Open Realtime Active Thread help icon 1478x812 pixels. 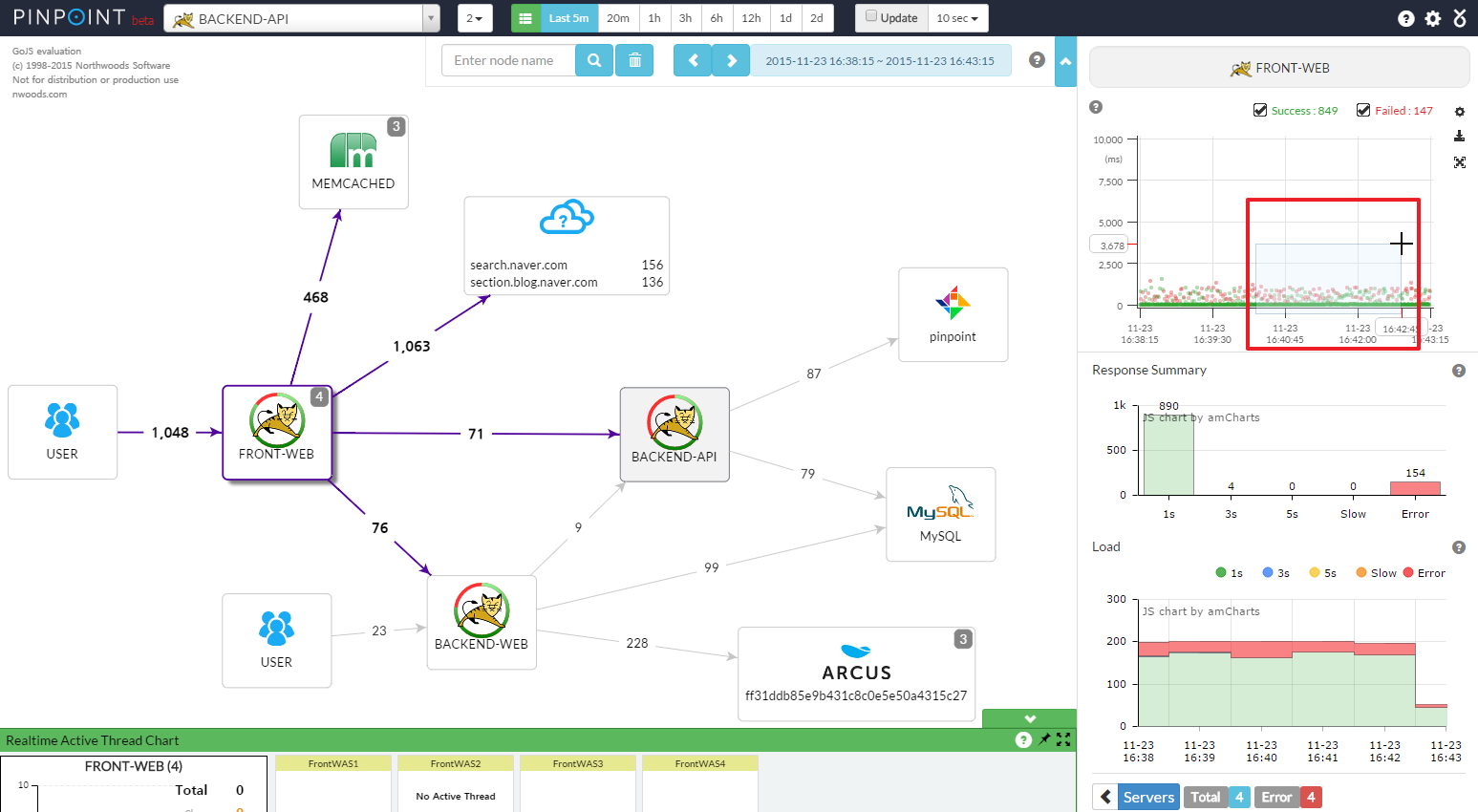coord(1023,740)
